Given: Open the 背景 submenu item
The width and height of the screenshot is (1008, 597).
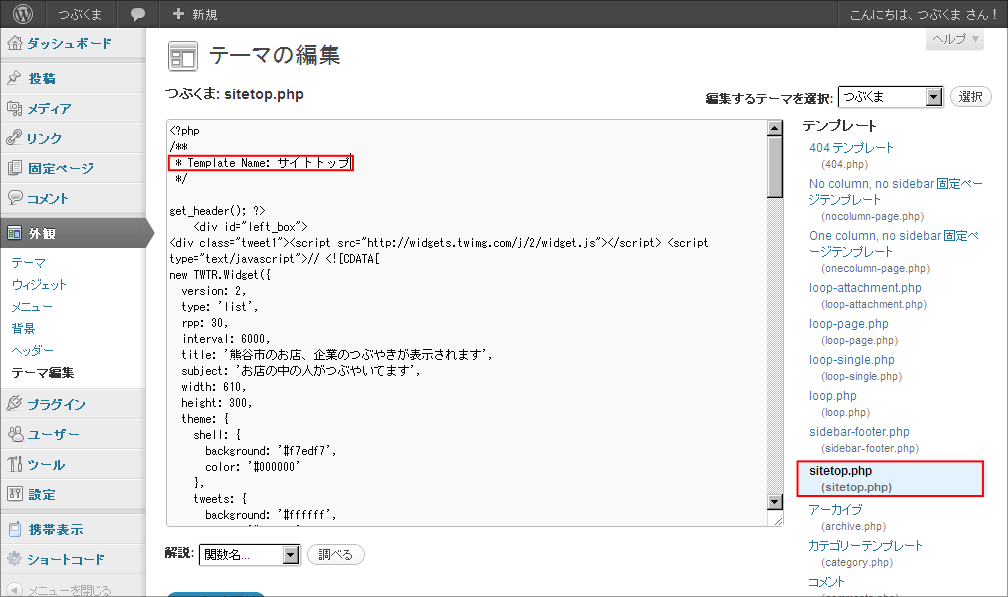Looking at the screenshot, I should pyautogui.click(x=24, y=328).
